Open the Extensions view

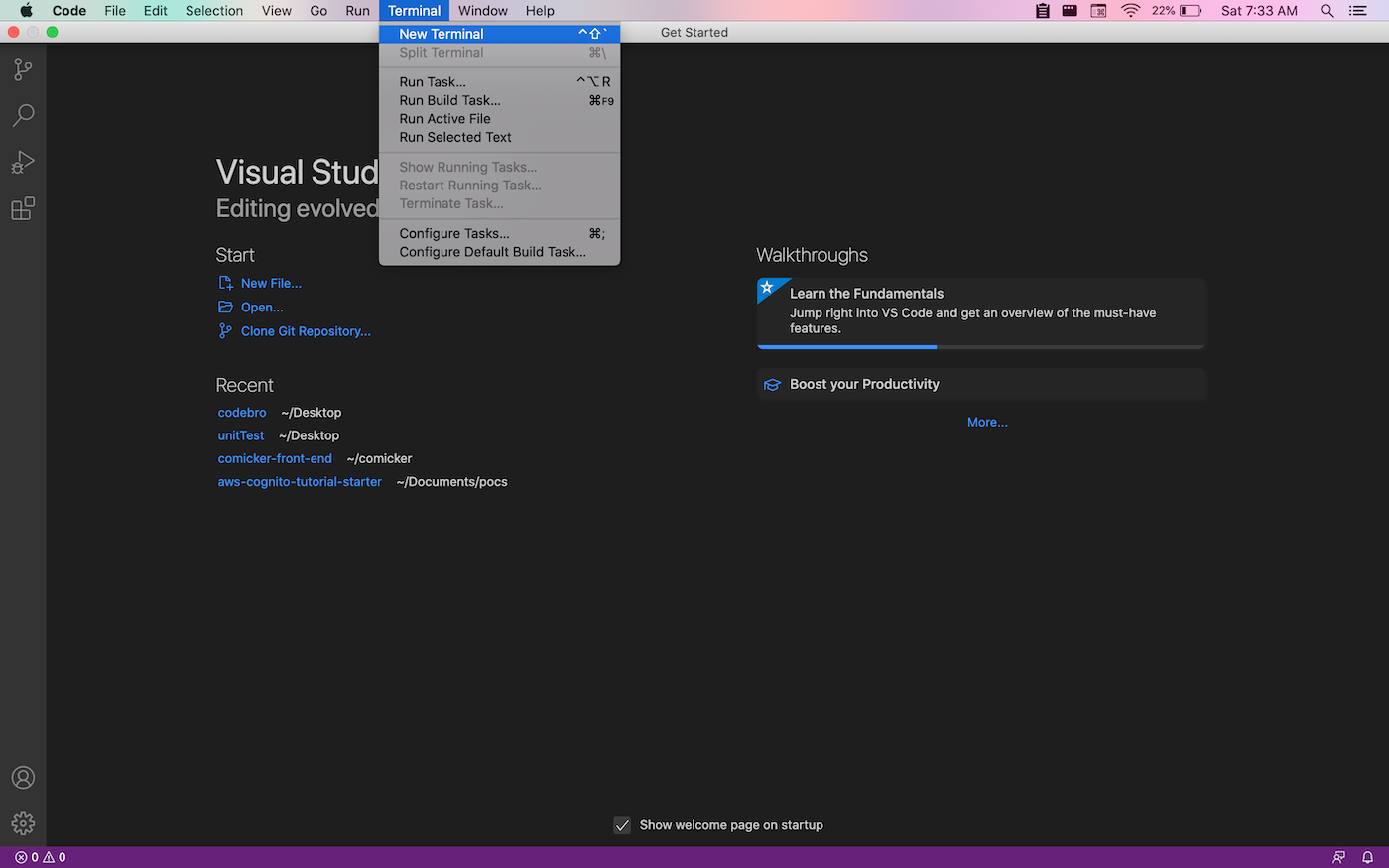click(x=23, y=208)
